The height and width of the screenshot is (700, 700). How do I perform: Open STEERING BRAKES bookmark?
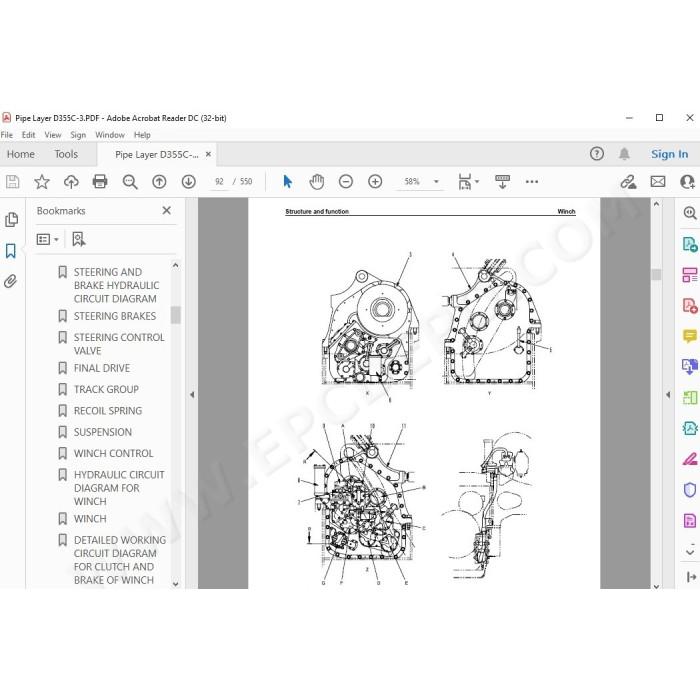115,316
